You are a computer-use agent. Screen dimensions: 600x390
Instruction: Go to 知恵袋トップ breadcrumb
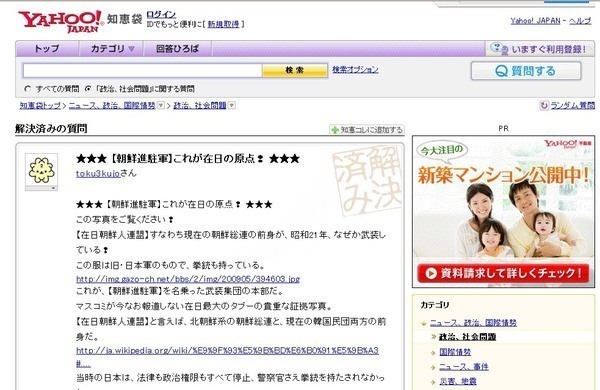[x=40, y=105]
